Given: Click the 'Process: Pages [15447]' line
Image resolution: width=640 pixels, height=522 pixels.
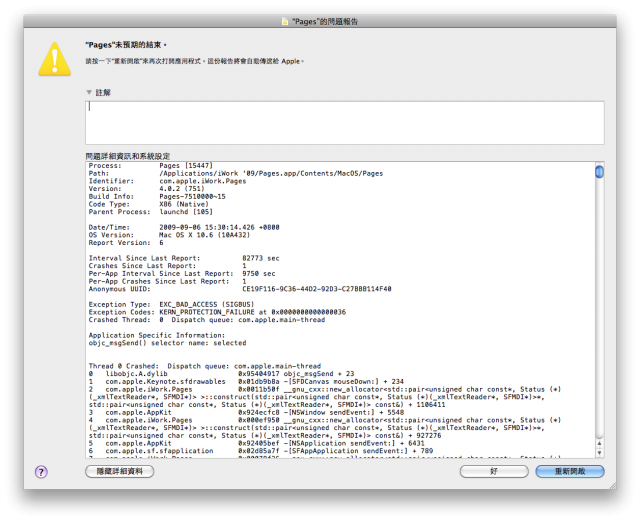Looking at the screenshot, I should point(151,166).
